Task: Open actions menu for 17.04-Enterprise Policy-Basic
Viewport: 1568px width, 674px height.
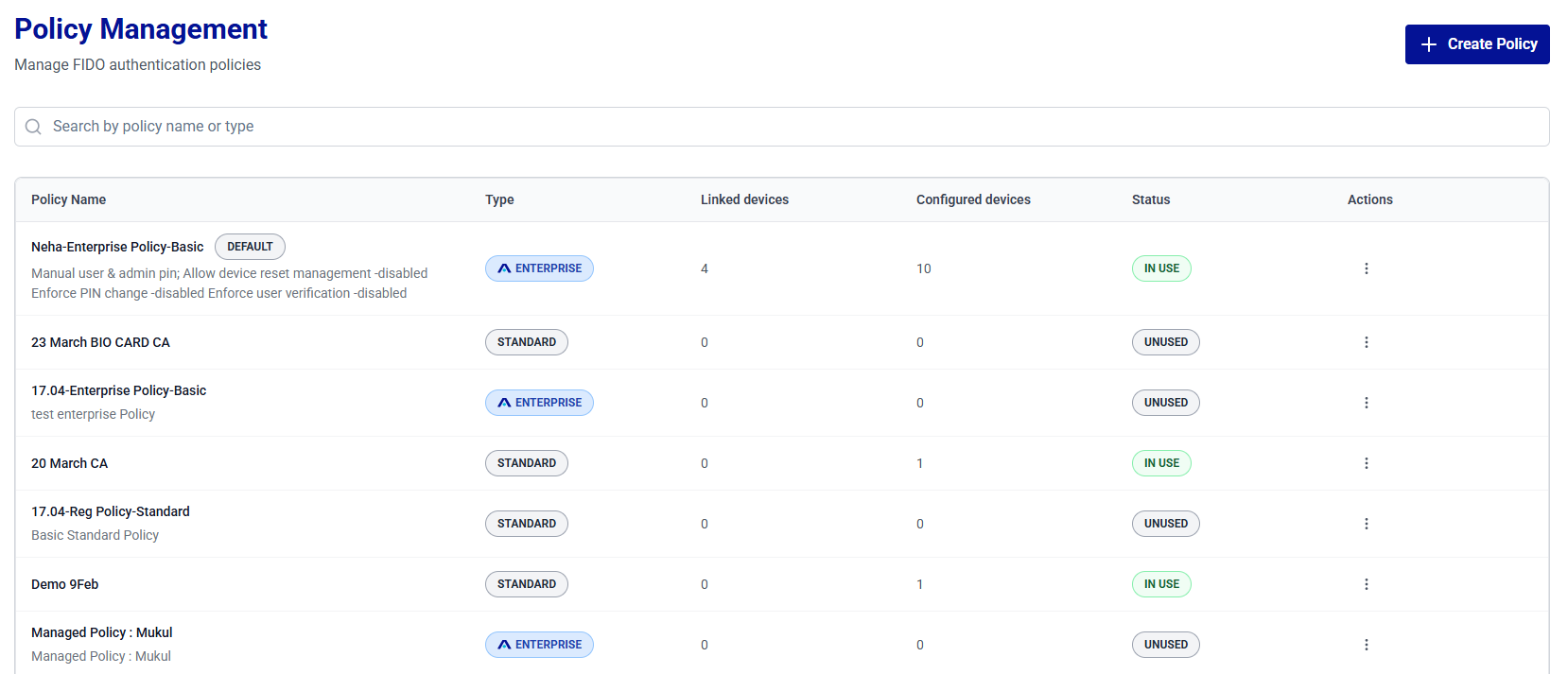Action: (x=1366, y=403)
